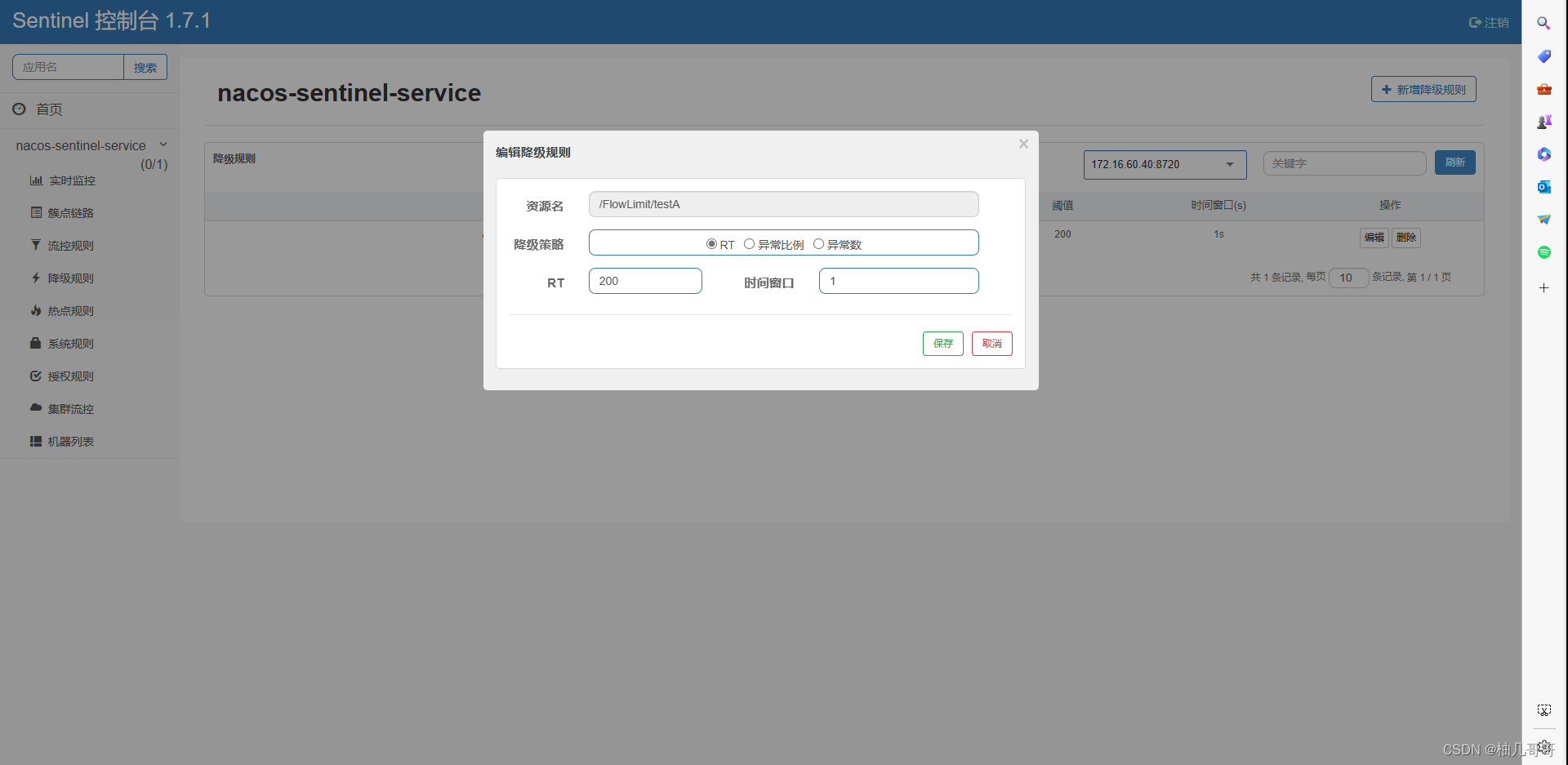Select the 异常数 radio option
Viewport: 1568px width, 765px height.
pos(818,244)
